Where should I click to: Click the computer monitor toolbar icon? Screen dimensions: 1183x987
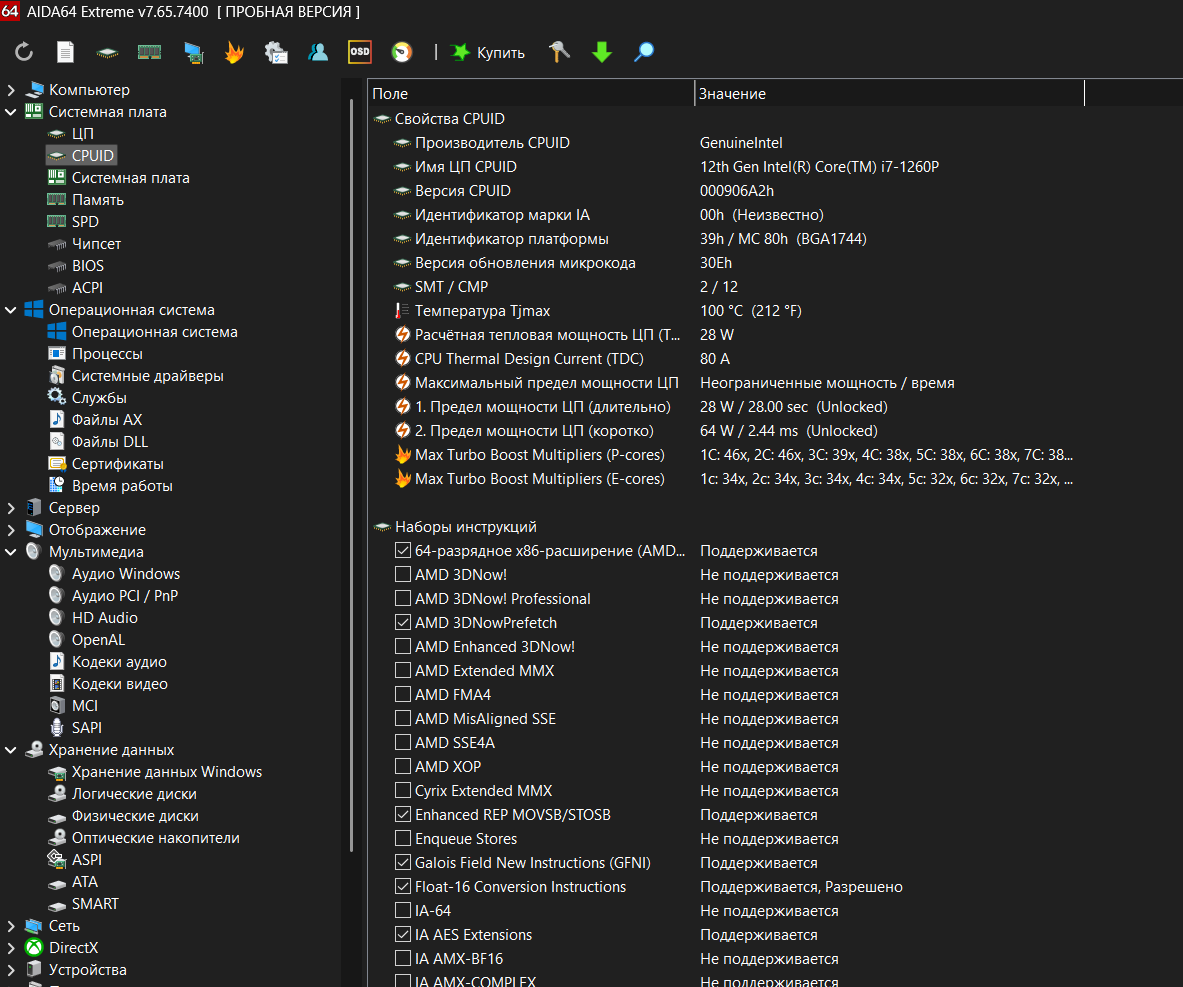coord(193,53)
